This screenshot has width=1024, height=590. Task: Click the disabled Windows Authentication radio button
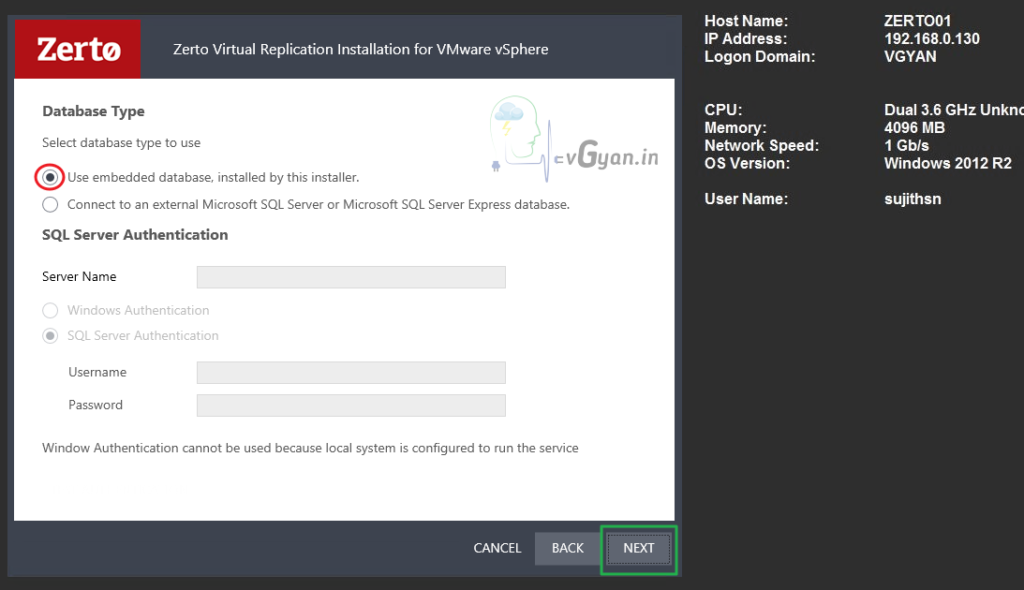(50, 310)
